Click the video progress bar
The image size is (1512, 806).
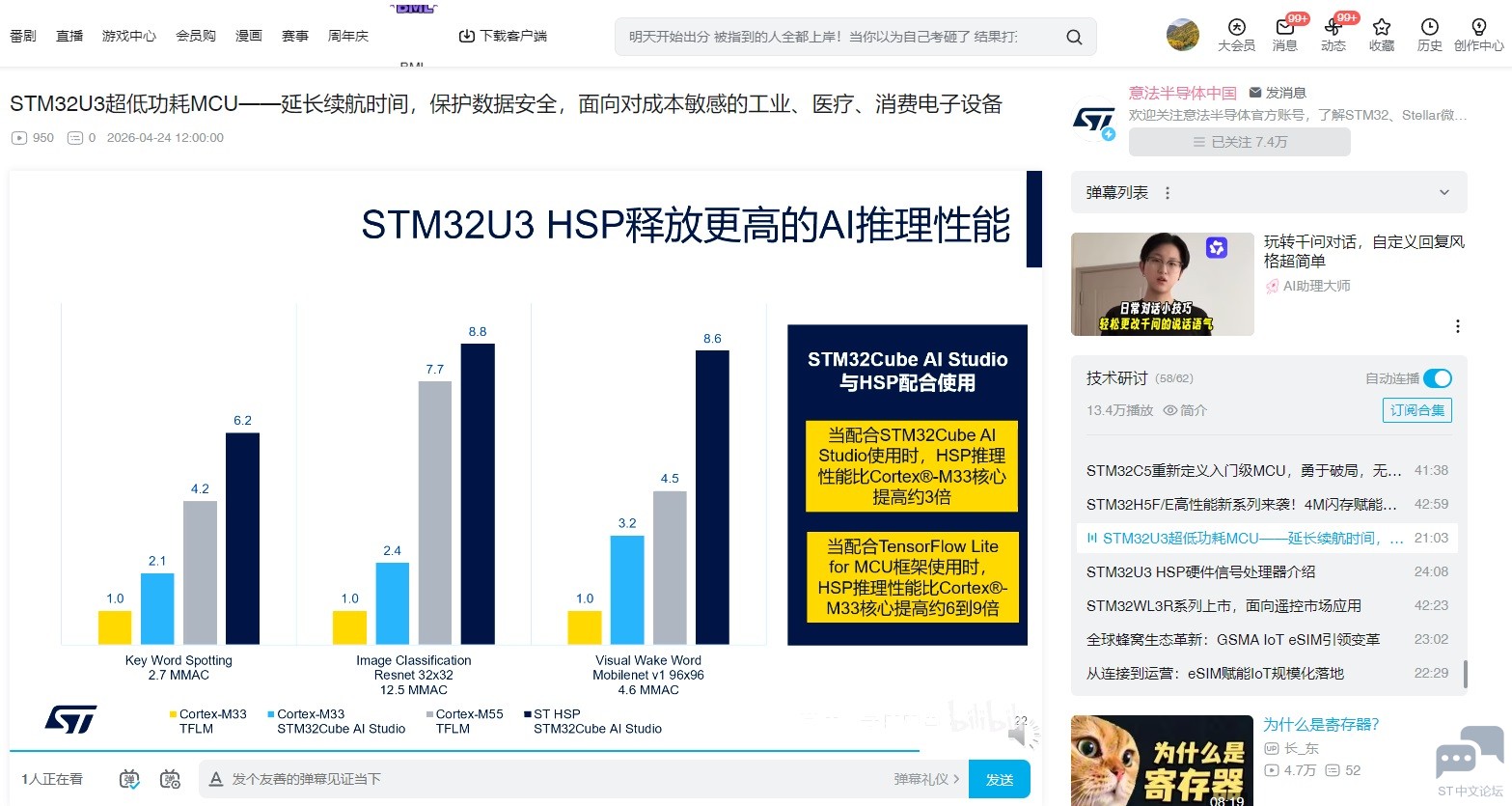(x=526, y=750)
